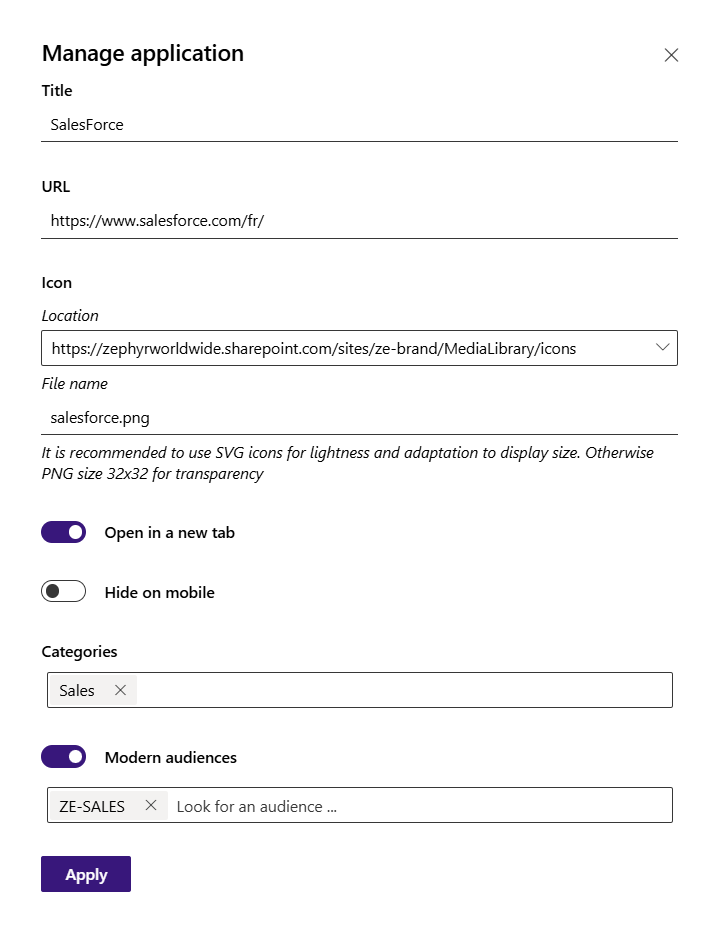Screen dimensions: 721x940
Task: Expand the icon Location dropdown chevron
Action: click(x=662, y=348)
